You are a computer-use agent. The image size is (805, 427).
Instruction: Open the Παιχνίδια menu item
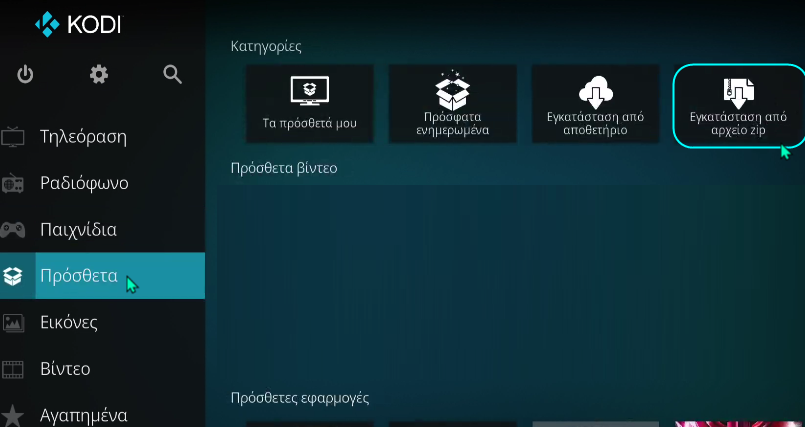coord(102,229)
